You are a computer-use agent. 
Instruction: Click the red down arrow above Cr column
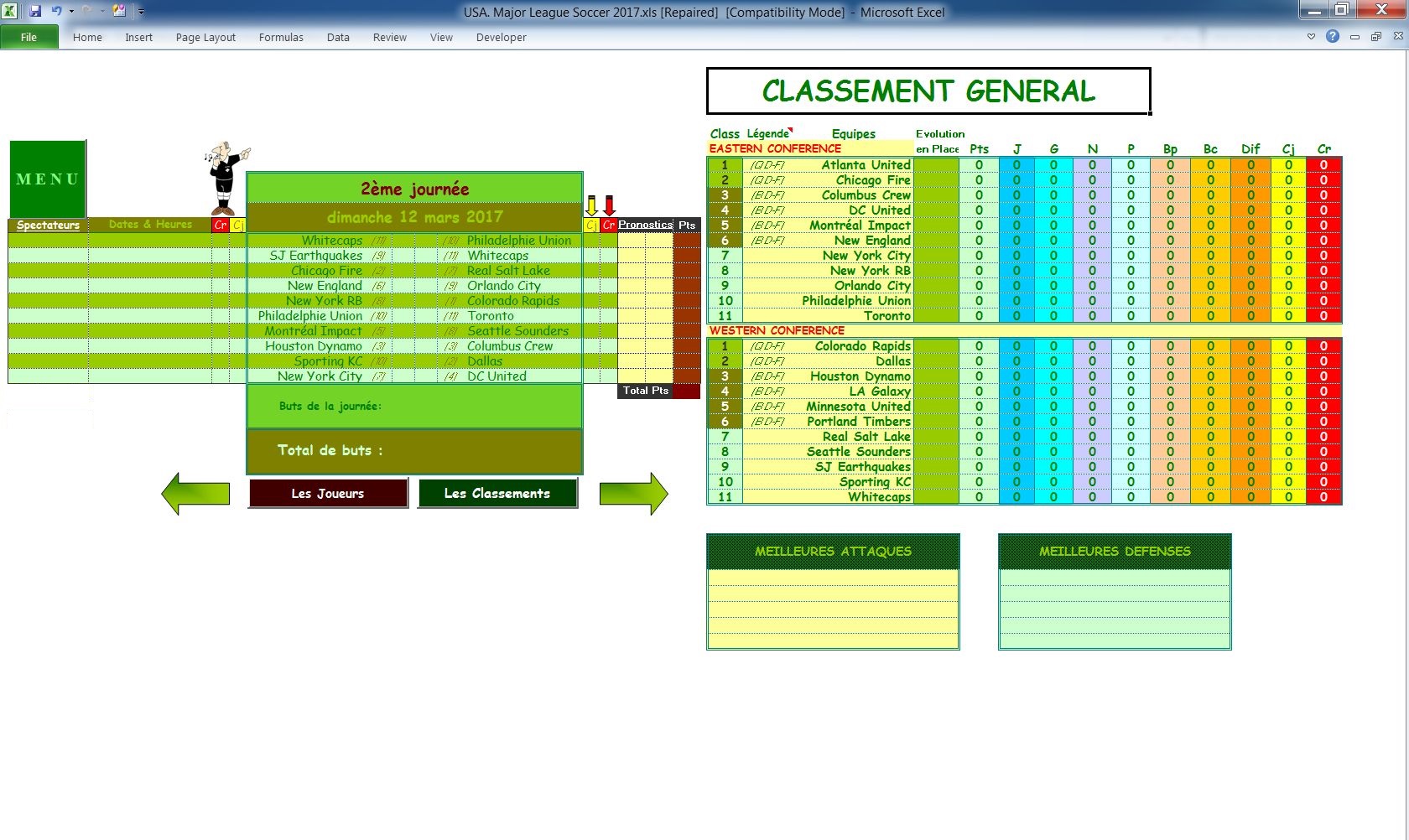[x=610, y=205]
